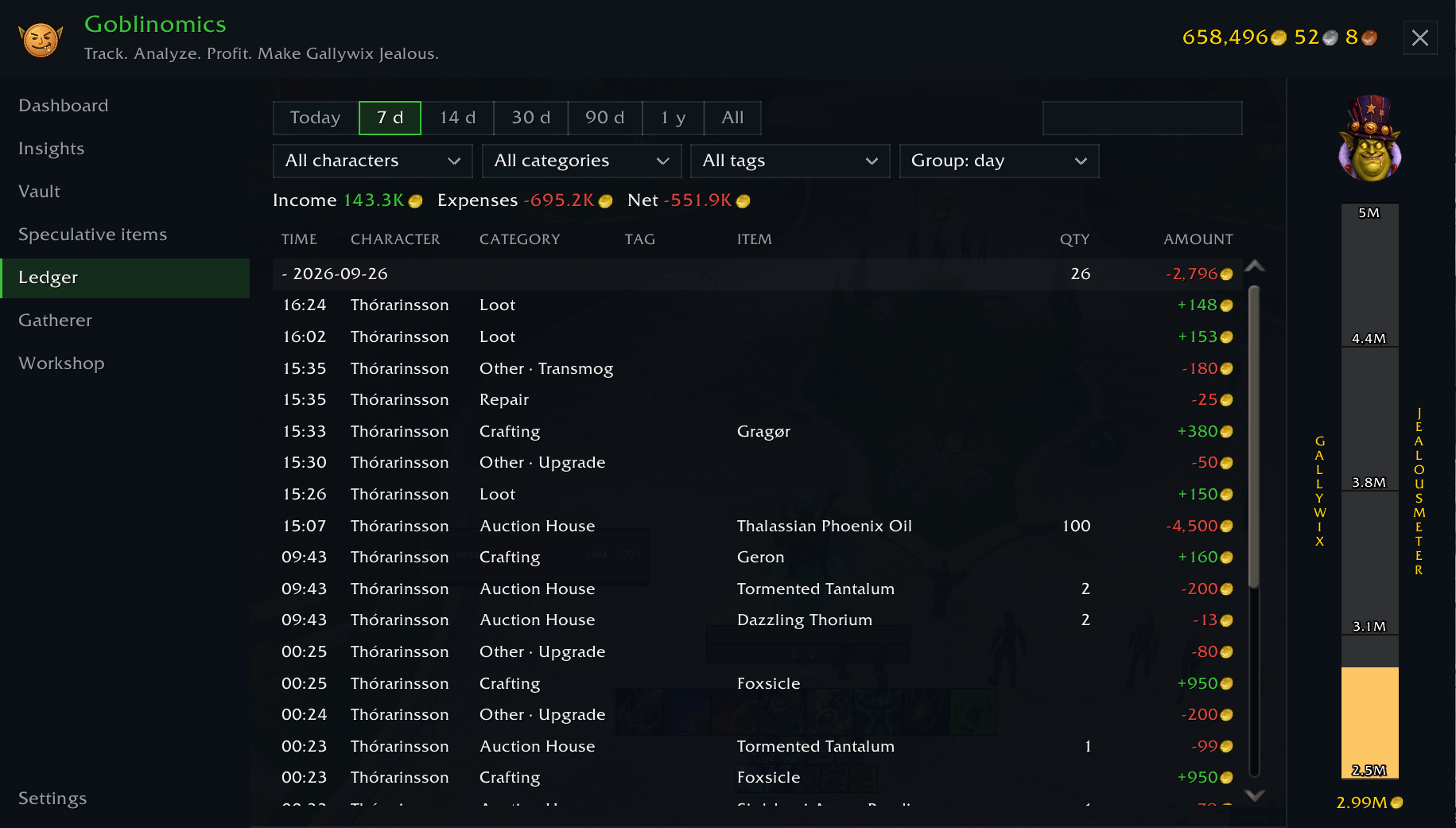This screenshot has width=1456, height=828.
Task: Sort by the AMOUNT column header
Action: 1198,239
